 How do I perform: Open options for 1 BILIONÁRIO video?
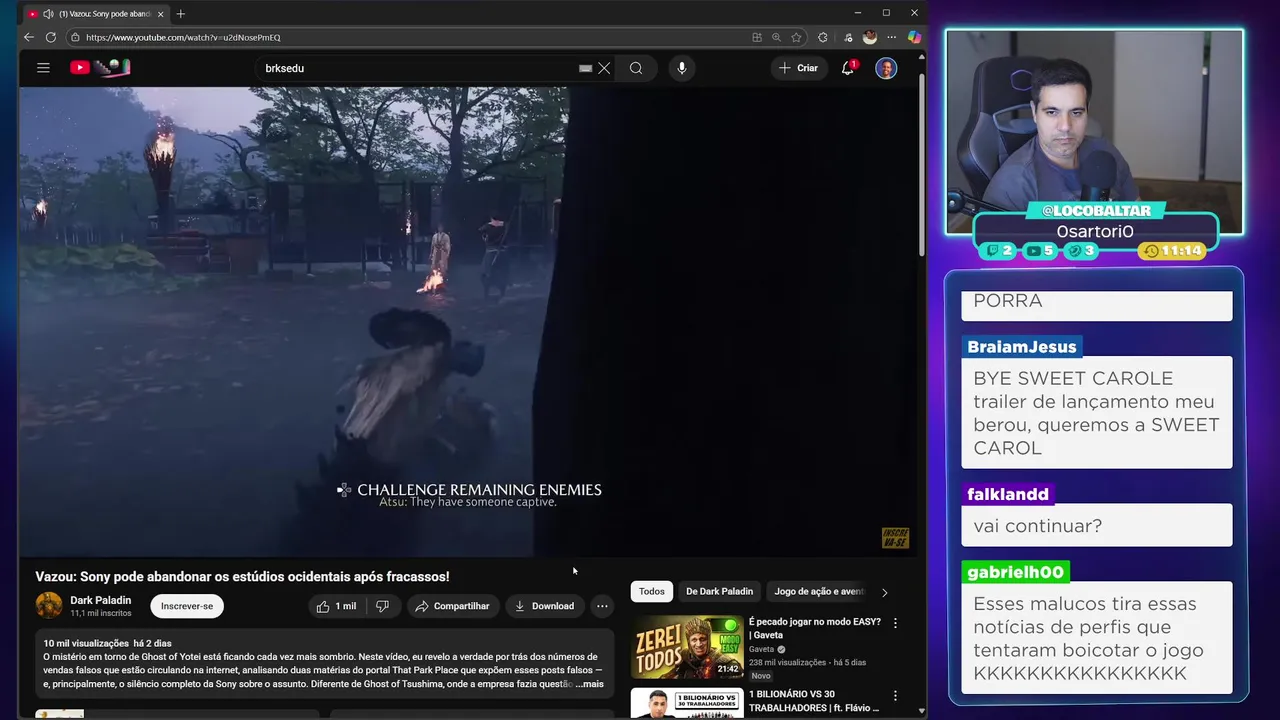pos(895,696)
